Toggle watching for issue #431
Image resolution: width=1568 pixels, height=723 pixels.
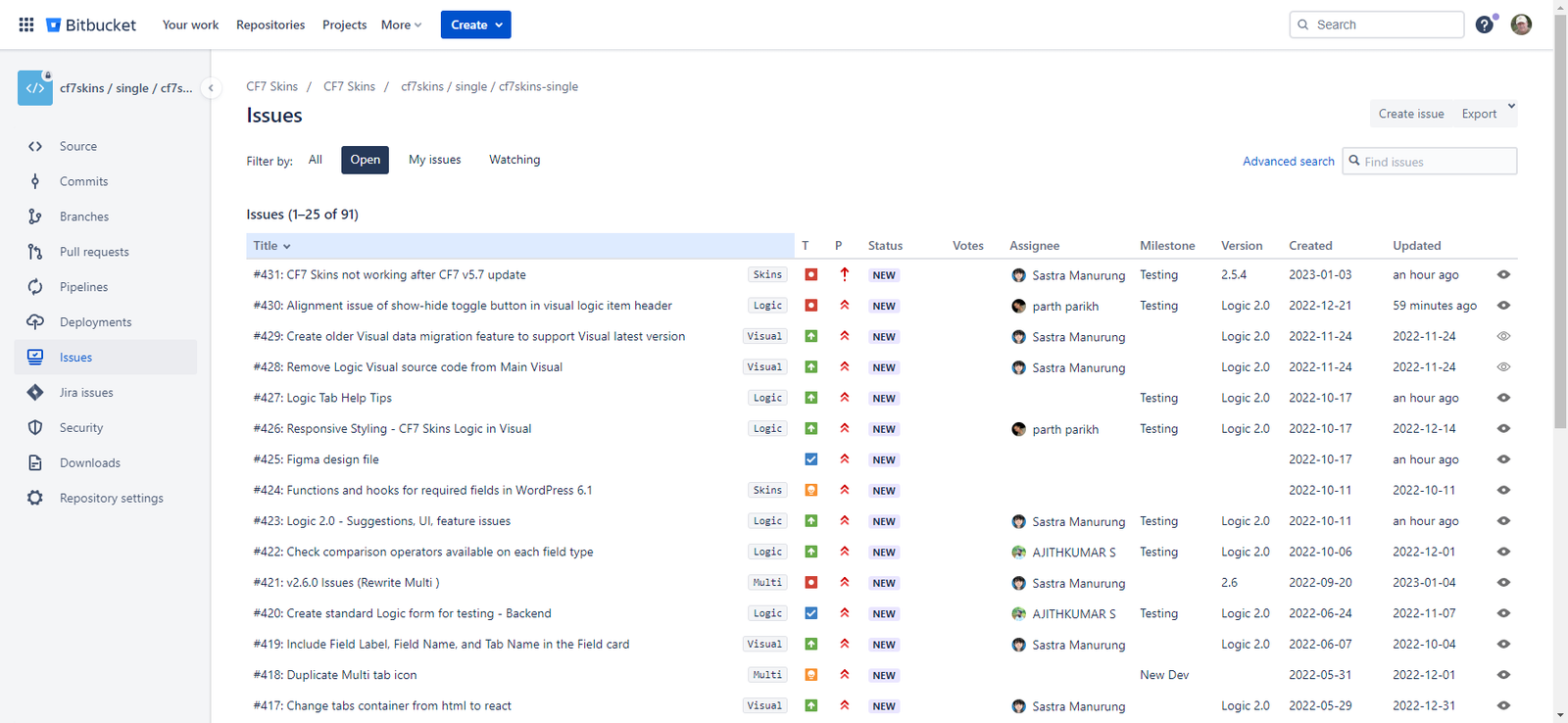pyautogui.click(x=1503, y=275)
